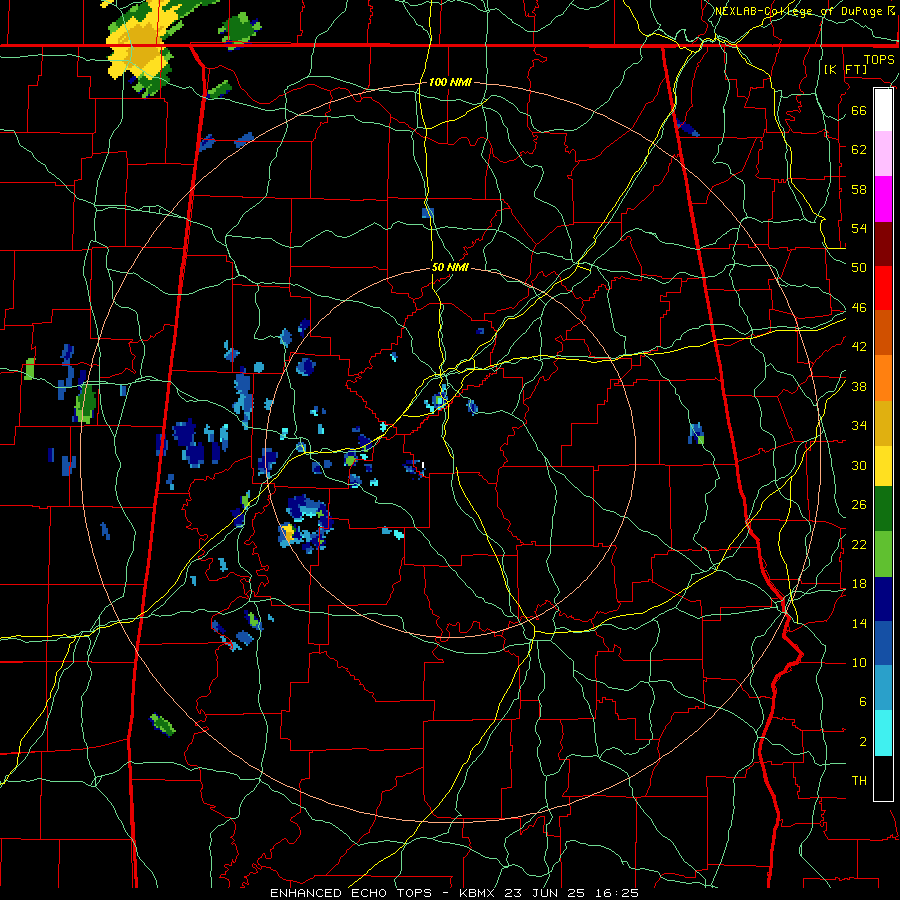
Task: Click the 50 NMI range ring label
Action: click(450, 267)
